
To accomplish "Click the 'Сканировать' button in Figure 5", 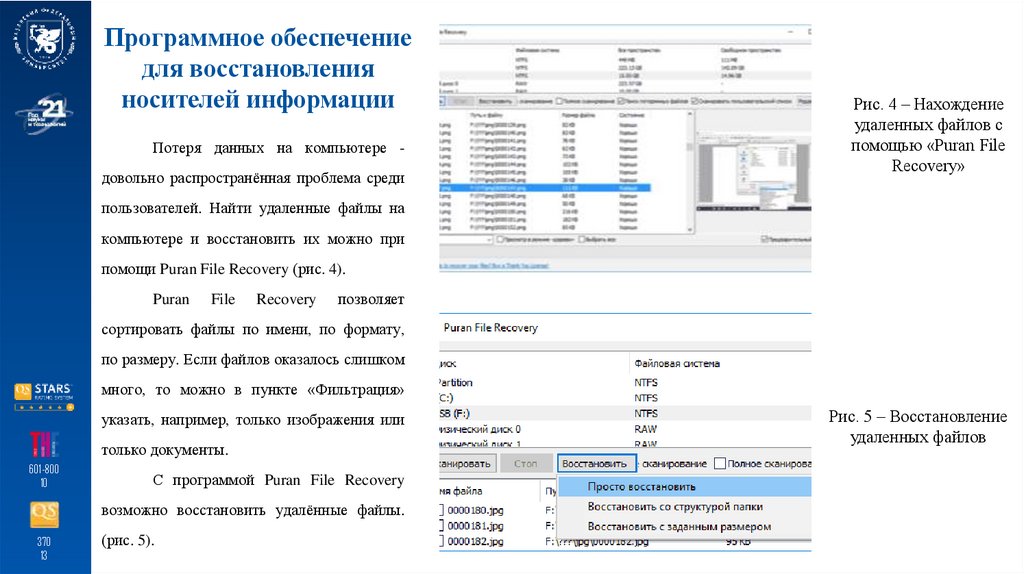I will (x=466, y=464).
